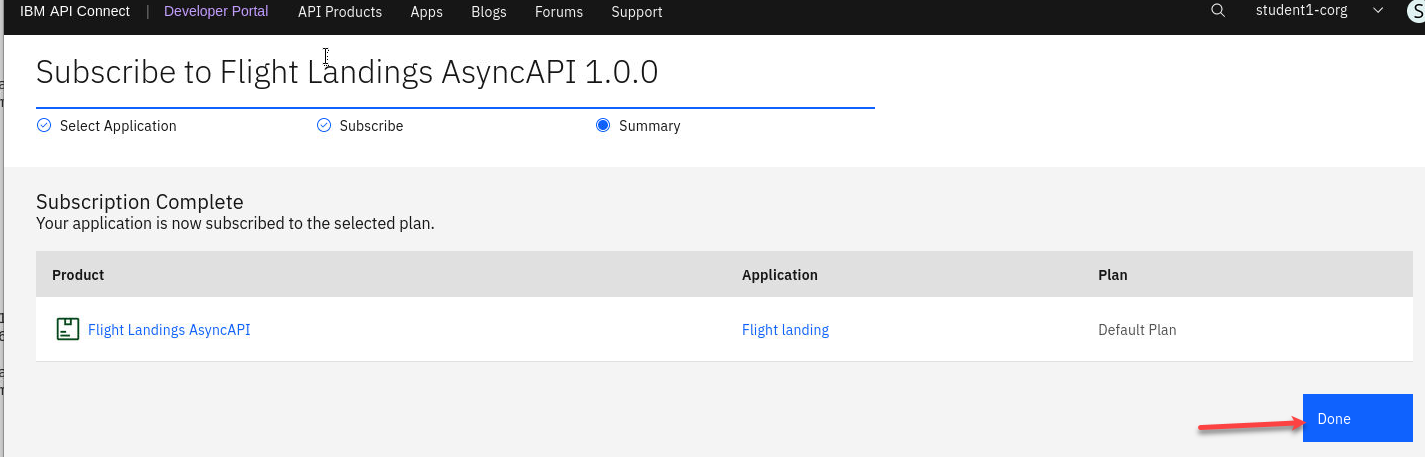This screenshot has height=457, width=1425.
Task: Navigate to Blogs
Action: pyautogui.click(x=488, y=12)
